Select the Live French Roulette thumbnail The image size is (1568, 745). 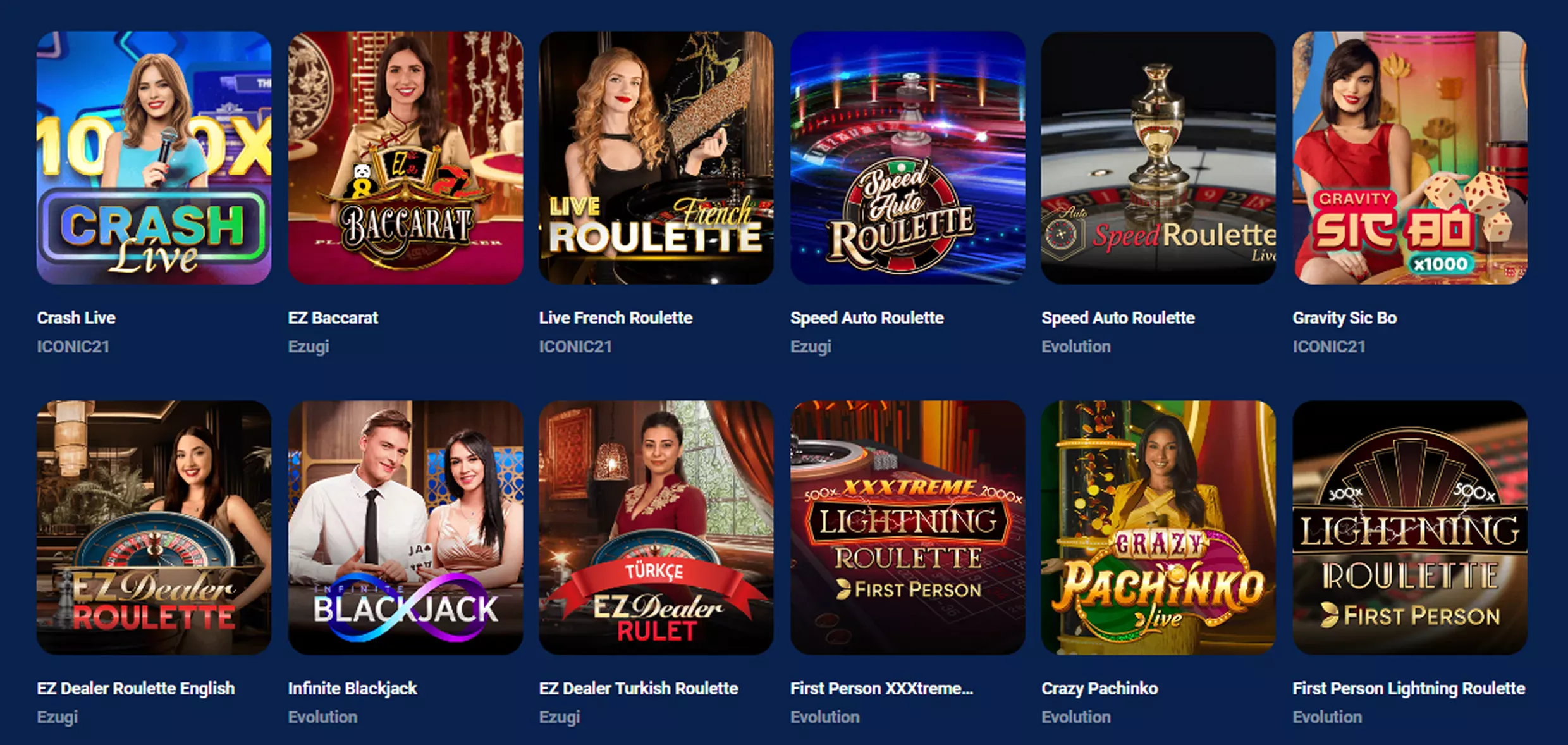656,157
